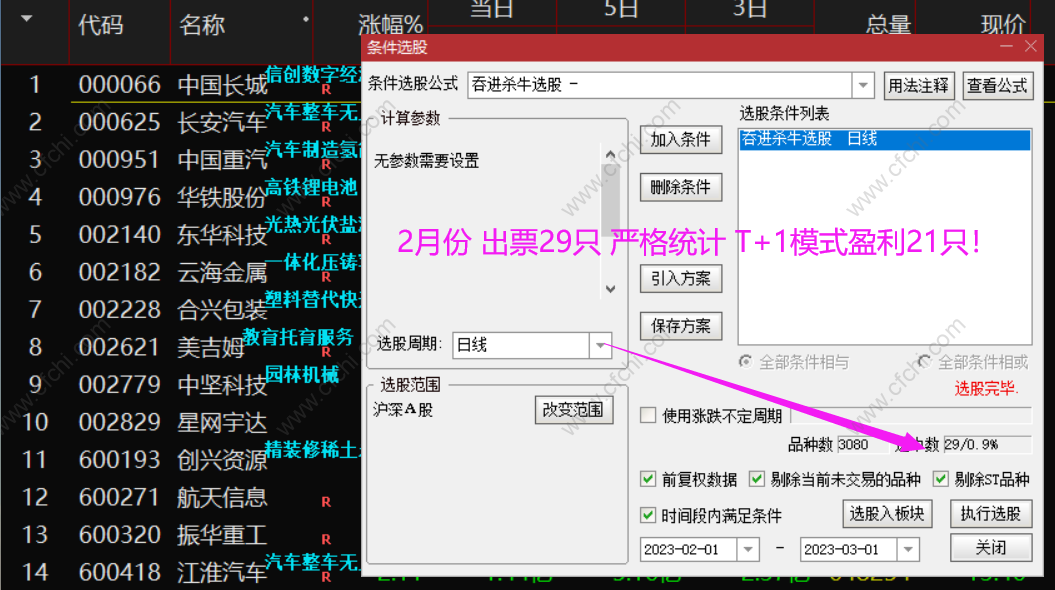Open the header dropdown triangle in the table corner
This screenshot has width=1055, height=590.
tap(27, 19)
